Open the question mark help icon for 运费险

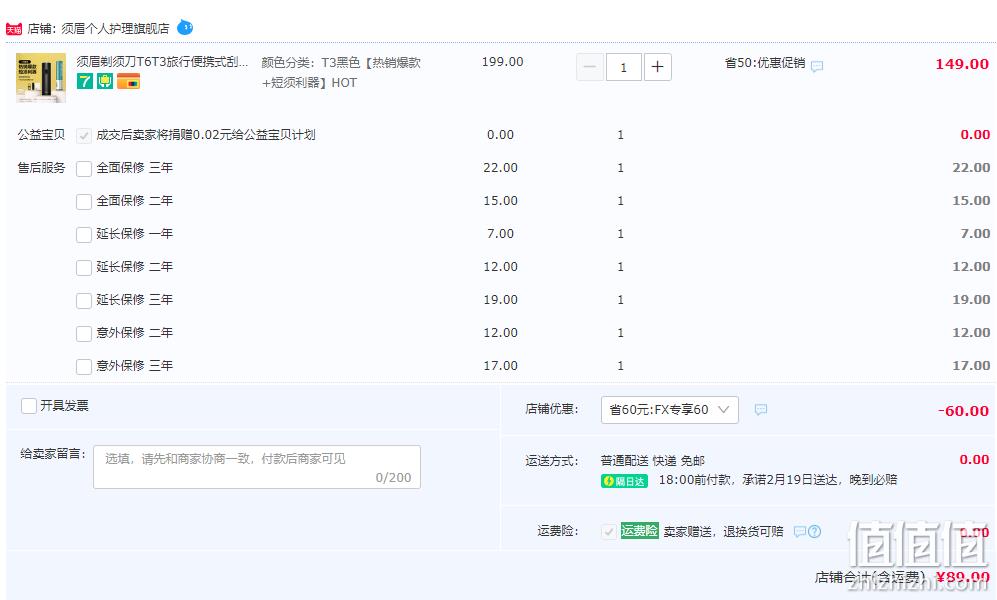pos(815,531)
